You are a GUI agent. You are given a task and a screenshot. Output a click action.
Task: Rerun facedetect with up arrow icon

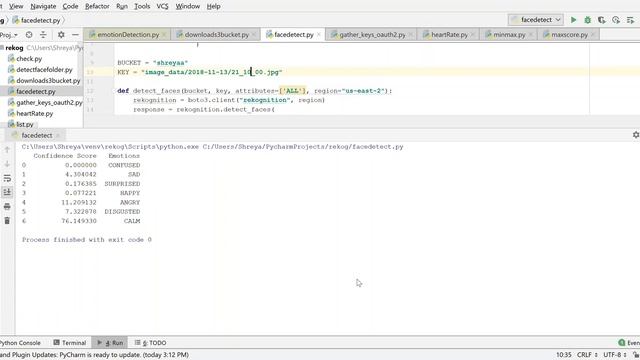[x=7, y=150]
